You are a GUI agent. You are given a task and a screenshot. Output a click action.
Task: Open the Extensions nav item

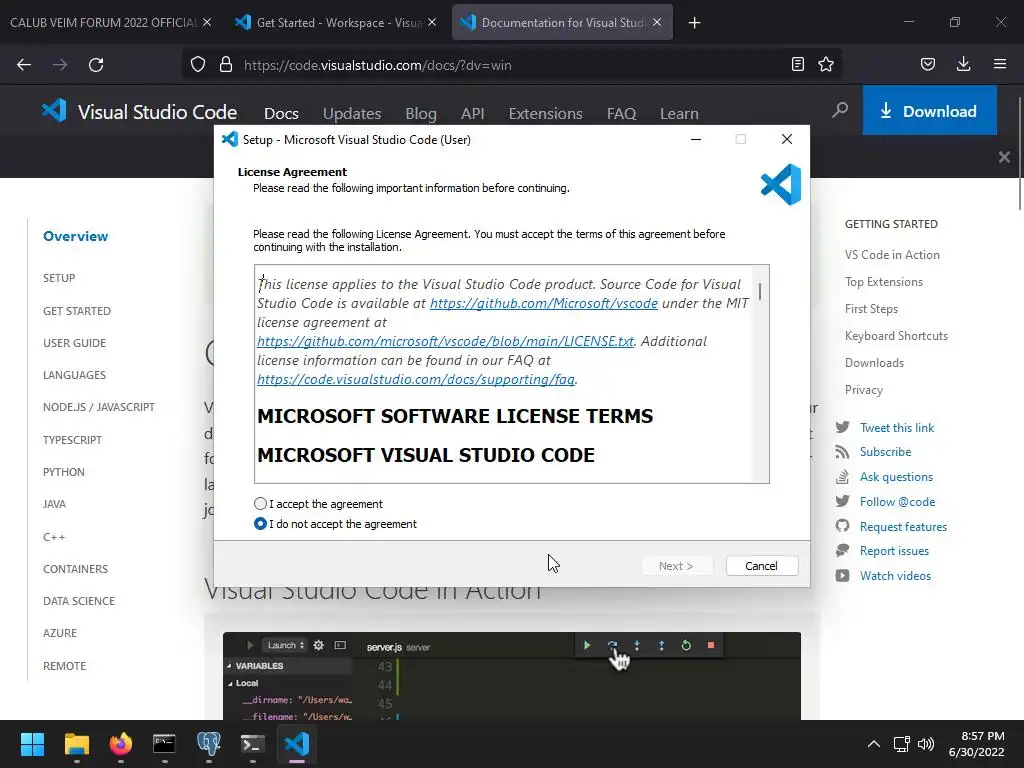pyautogui.click(x=545, y=114)
